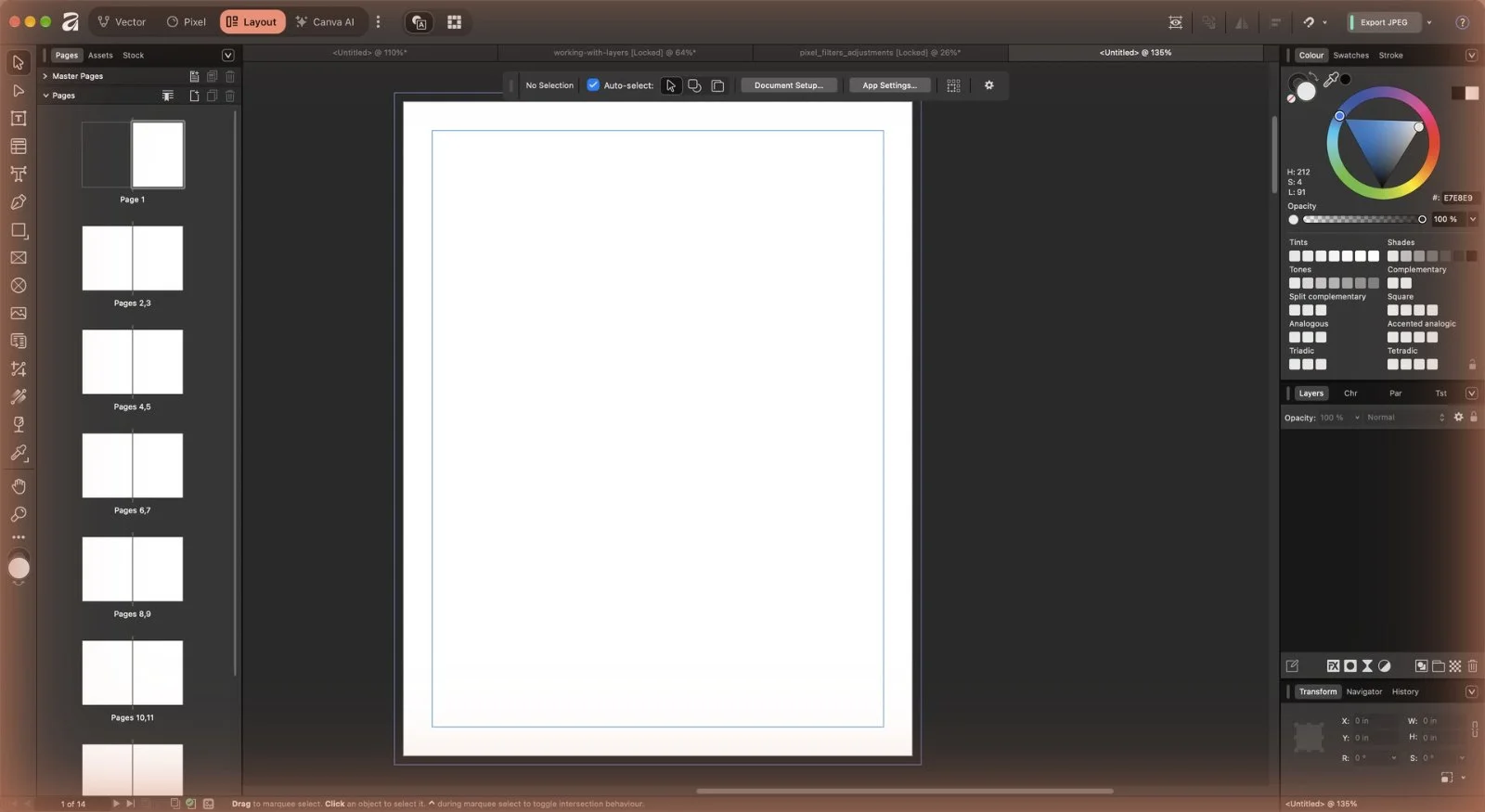Open the Swatches tab
The height and width of the screenshot is (812, 1485).
coord(1351,56)
